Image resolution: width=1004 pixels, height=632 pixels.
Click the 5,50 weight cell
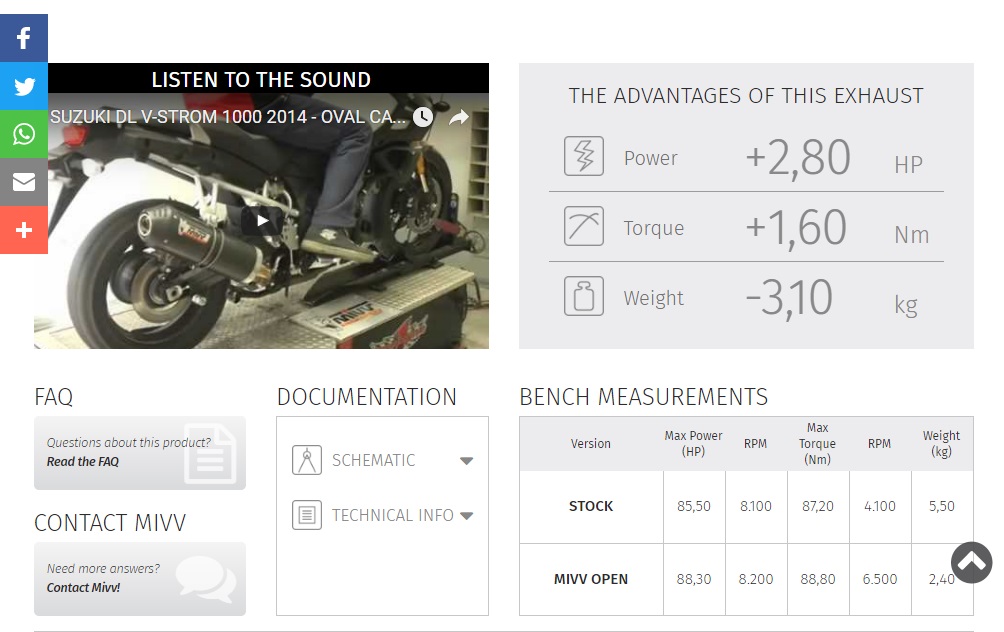coord(942,506)
